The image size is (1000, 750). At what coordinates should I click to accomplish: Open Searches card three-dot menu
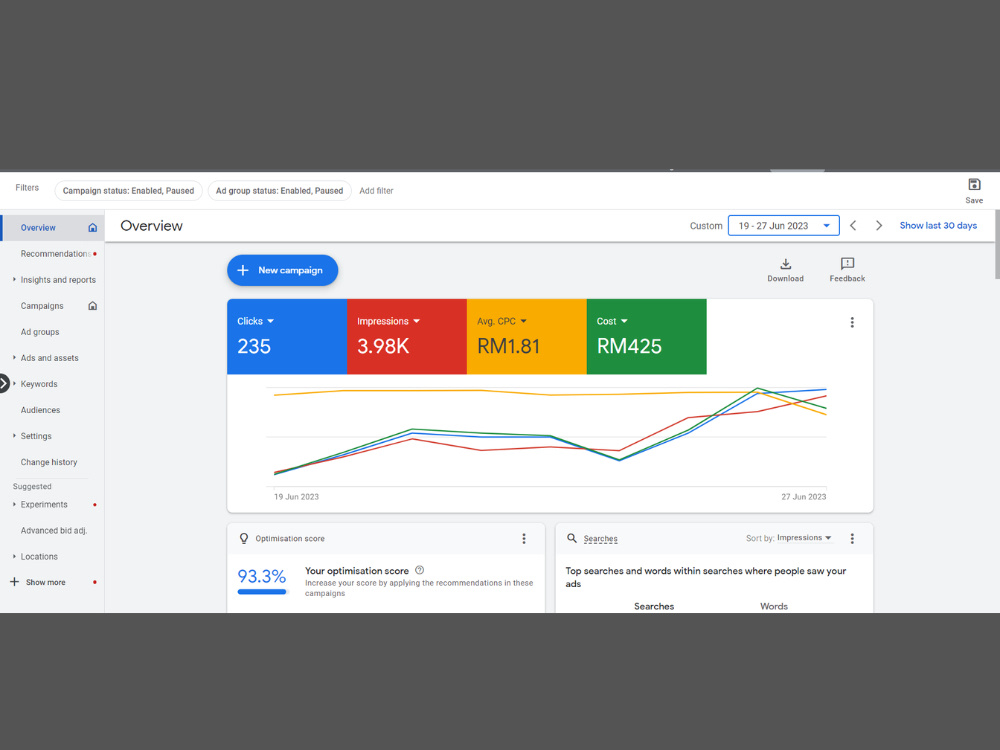[852, 539]
